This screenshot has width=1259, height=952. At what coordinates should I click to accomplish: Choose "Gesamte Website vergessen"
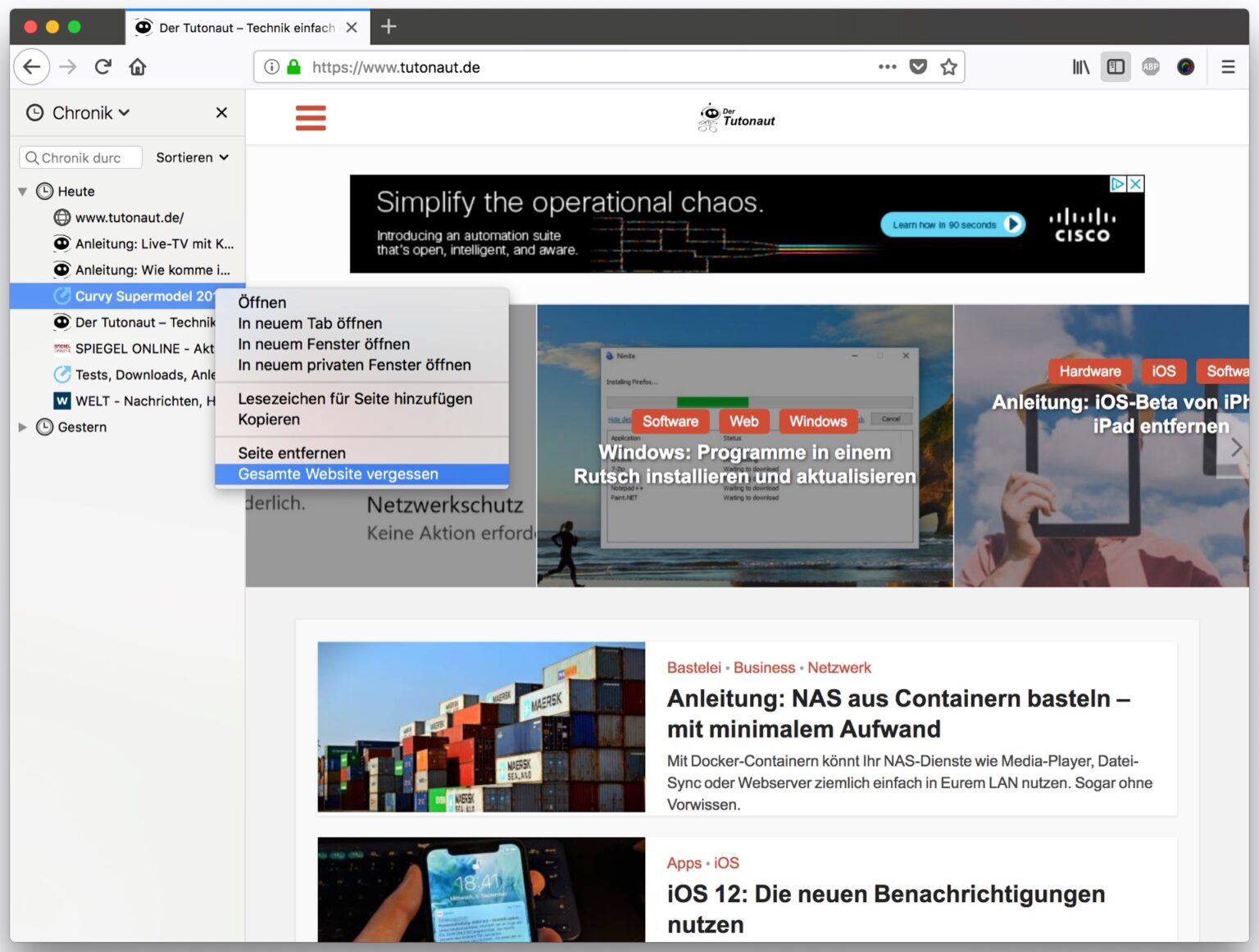click(340, 474)
